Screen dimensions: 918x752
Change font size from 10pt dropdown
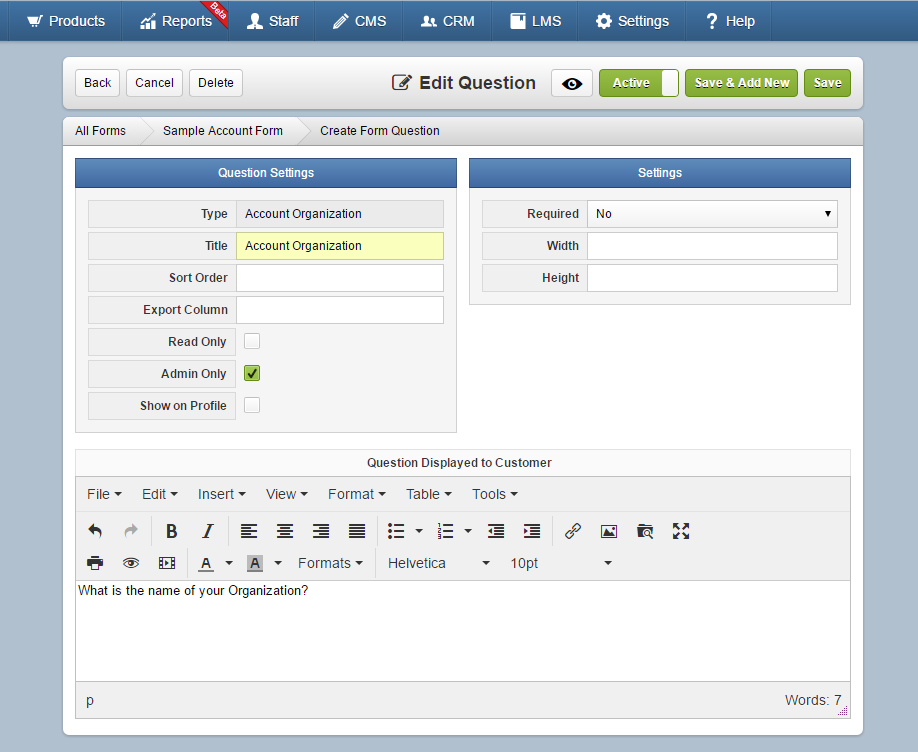[561, 563]
